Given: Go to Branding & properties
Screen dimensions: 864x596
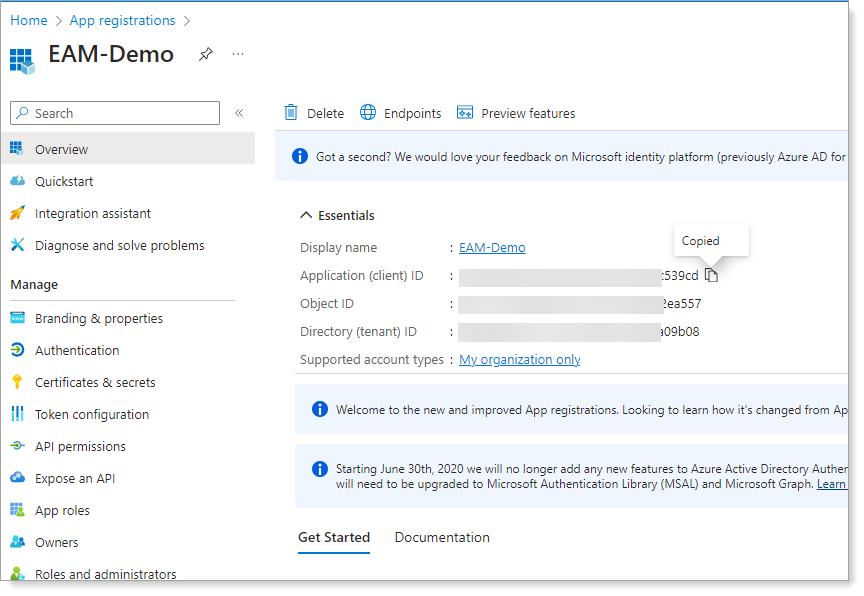Looking at the screenshot, I should (98, 318).
